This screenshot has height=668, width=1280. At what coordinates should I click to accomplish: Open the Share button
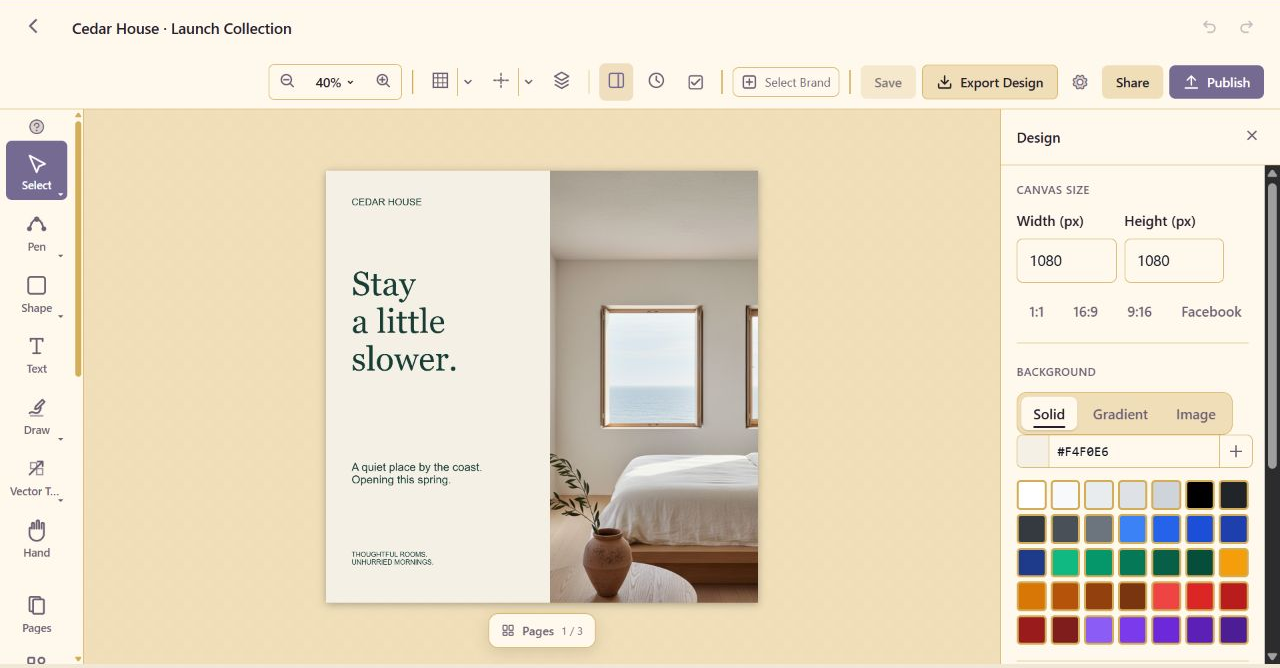[x=1132, y=82]
